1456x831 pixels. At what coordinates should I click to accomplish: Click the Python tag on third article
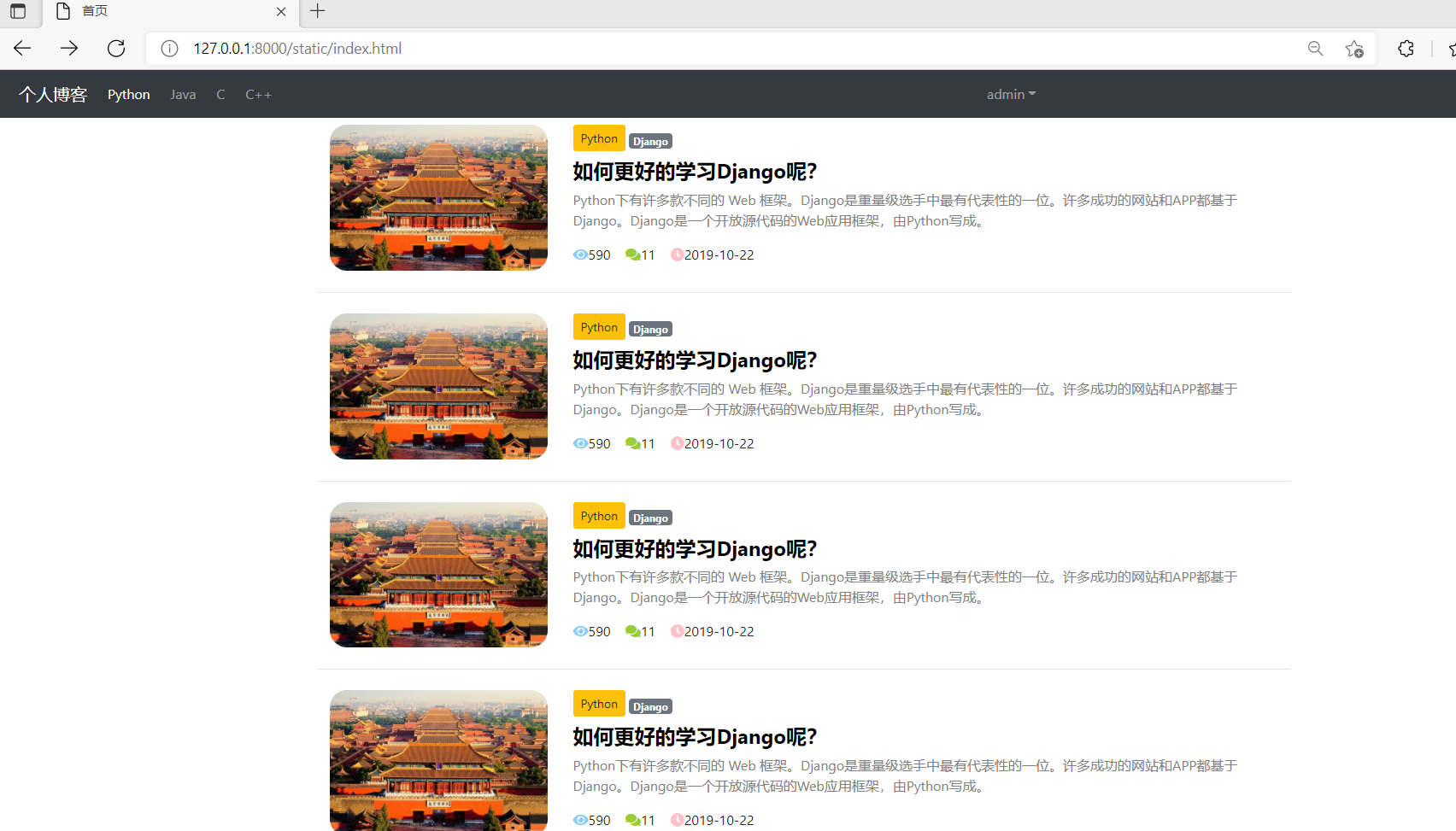pos(599,516)
